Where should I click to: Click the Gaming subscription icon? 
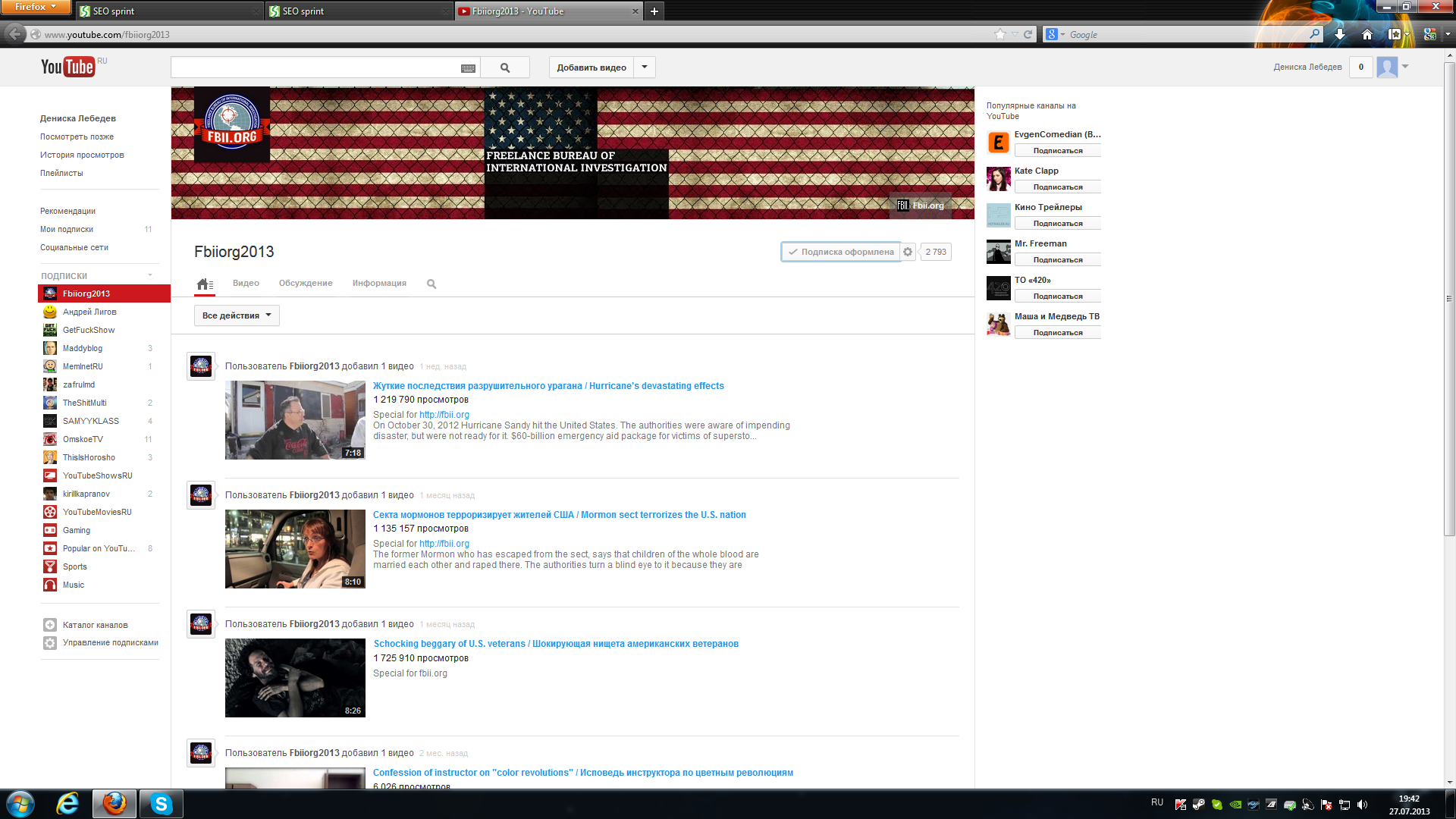[x=50, y=530]
